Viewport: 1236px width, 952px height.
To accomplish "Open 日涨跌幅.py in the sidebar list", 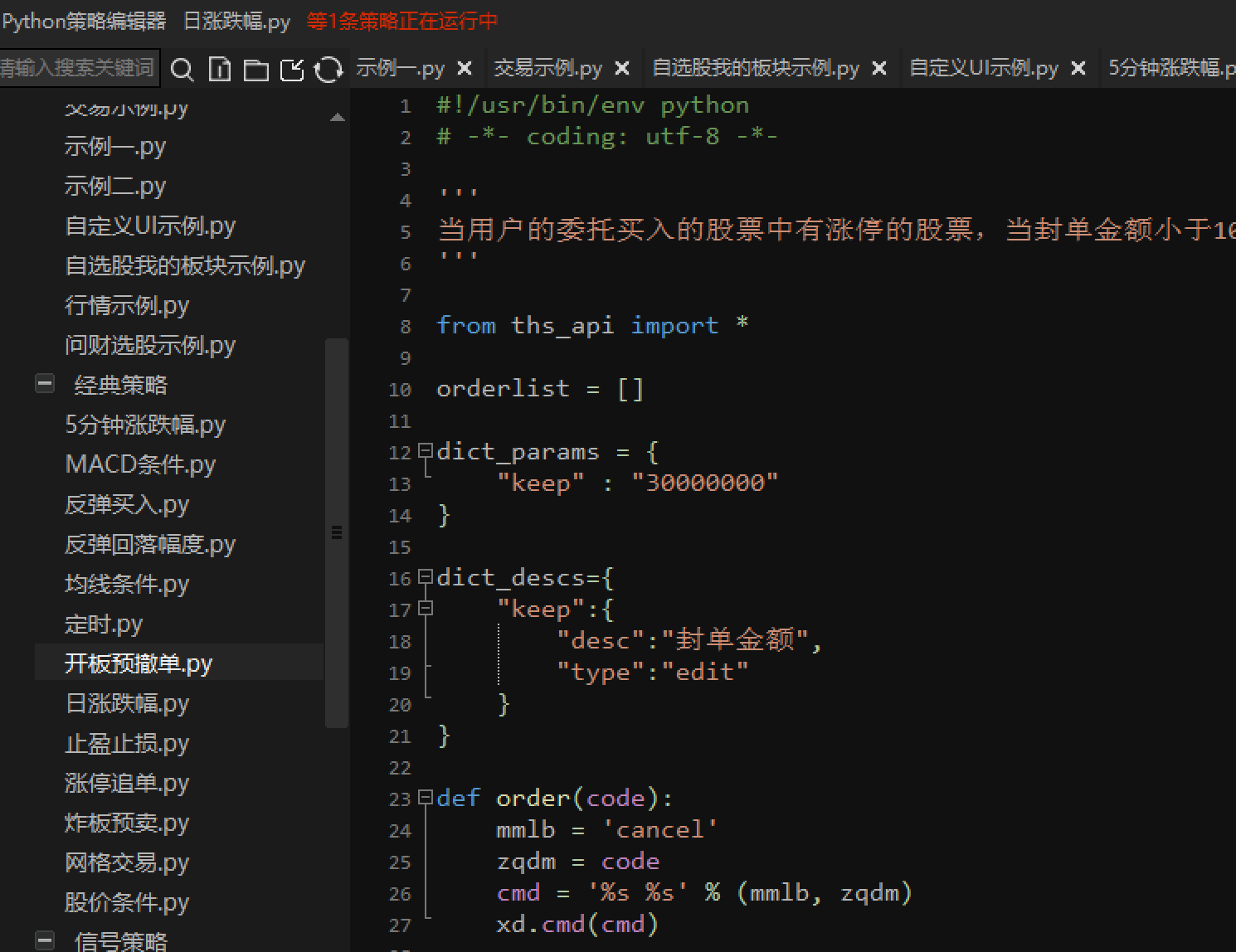I will click(x=127, y=703).
